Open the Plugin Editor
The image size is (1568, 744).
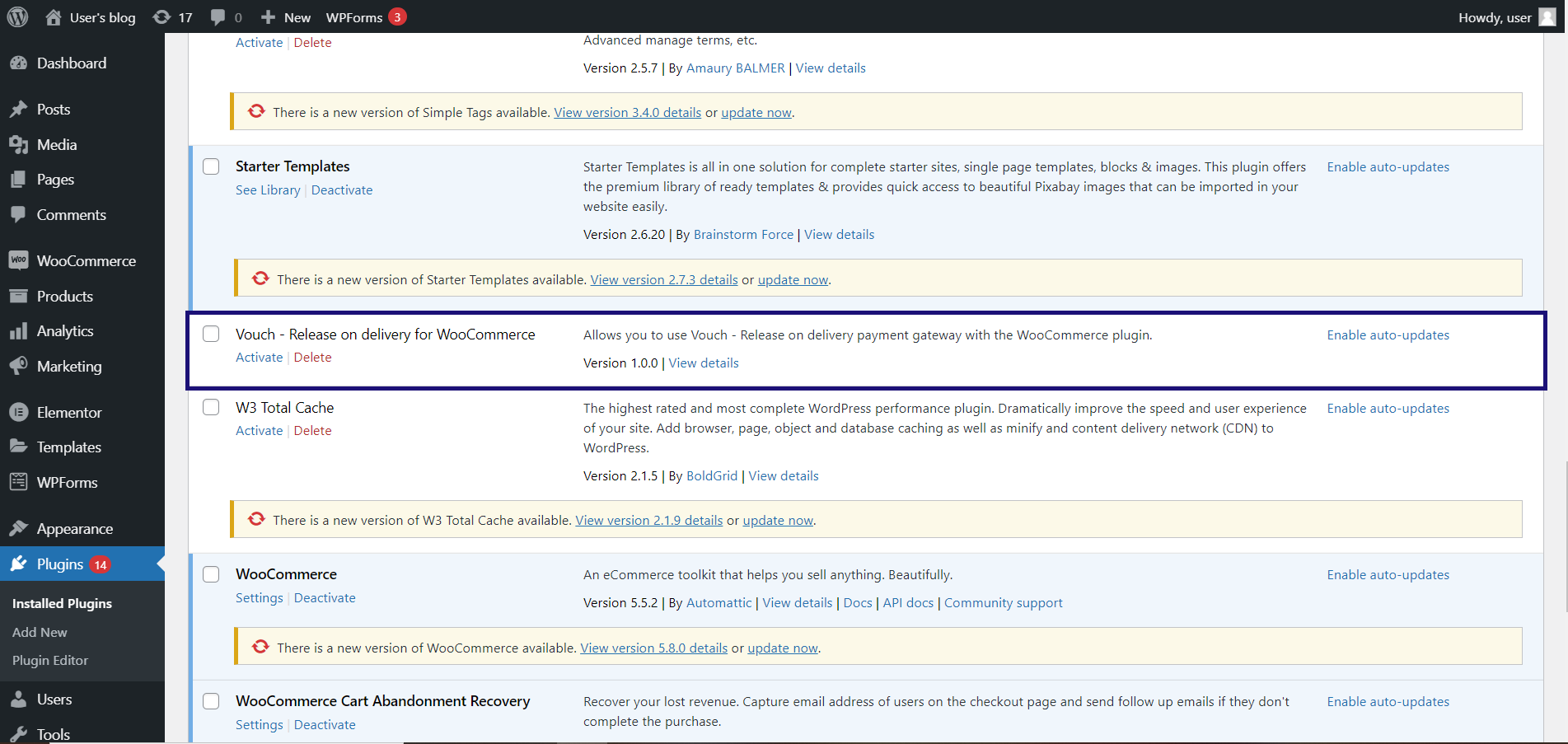tap(50, 660)
